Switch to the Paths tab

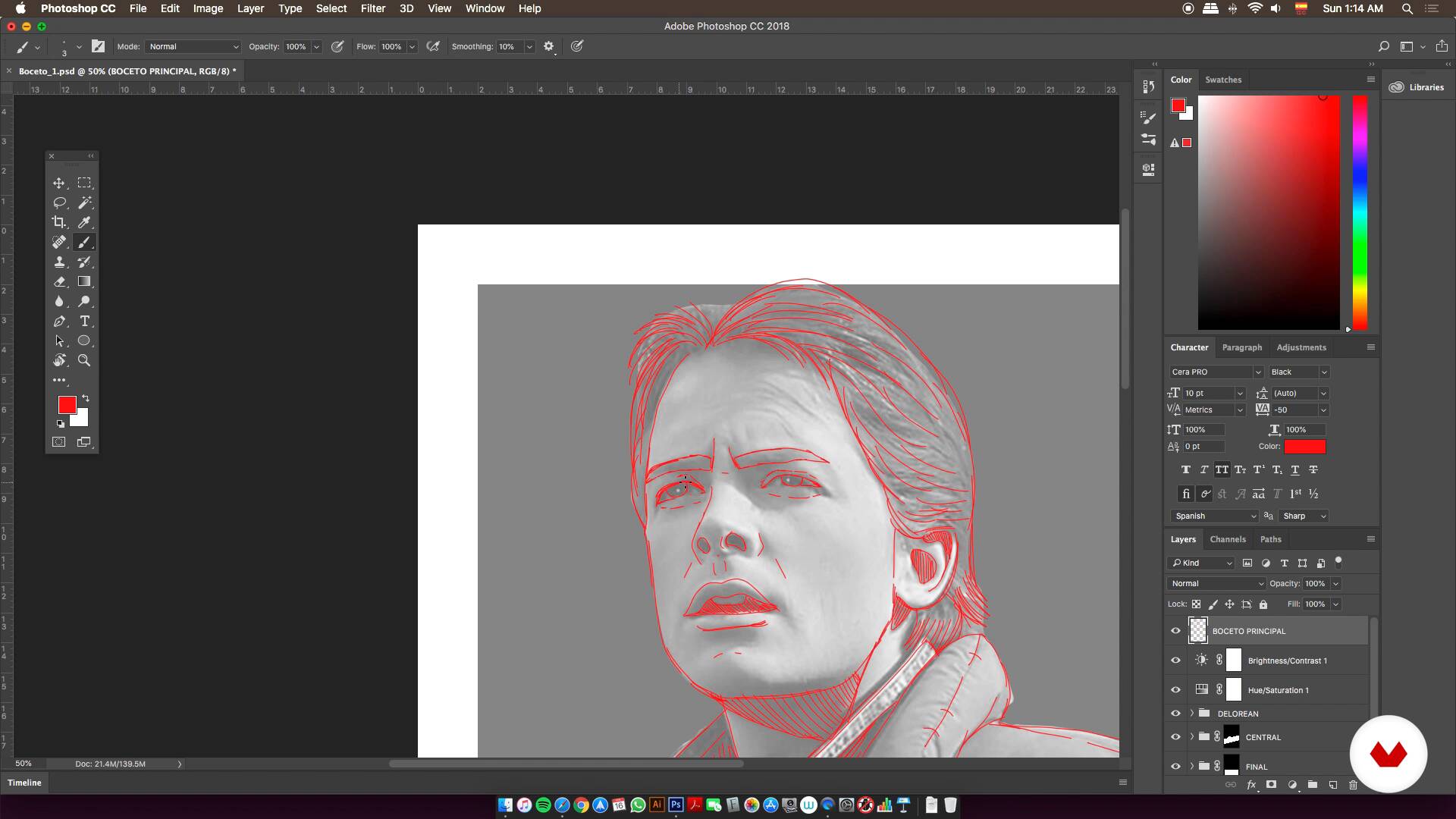click(x=1270, y=539)
